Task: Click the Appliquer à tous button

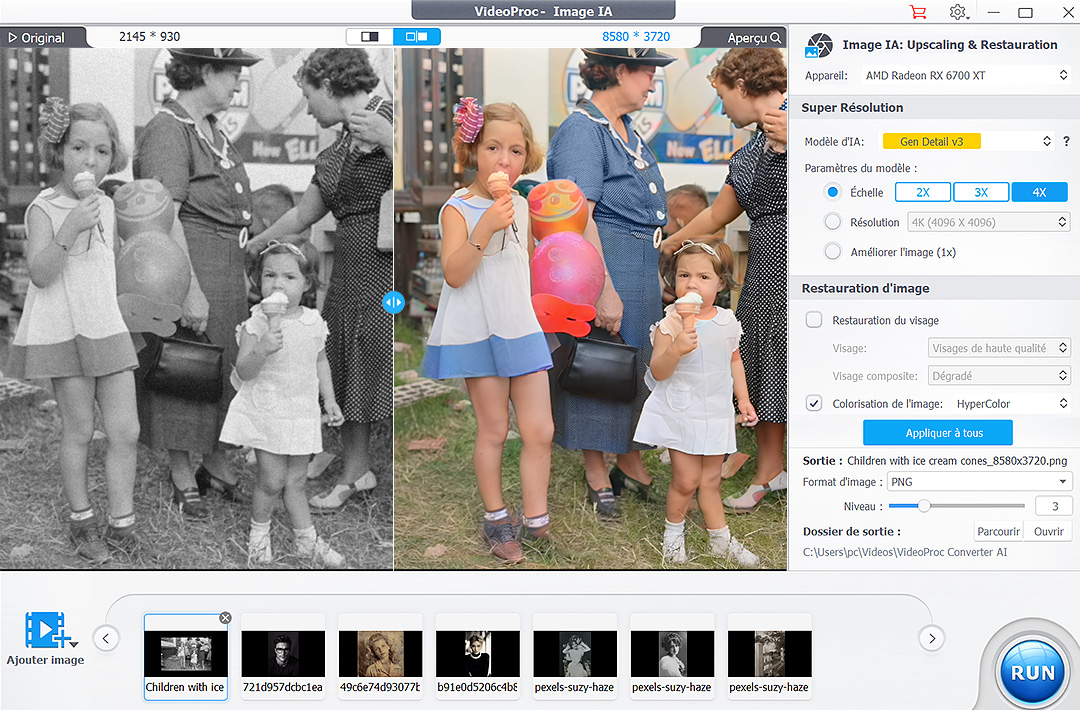Action: pos(938,433)
